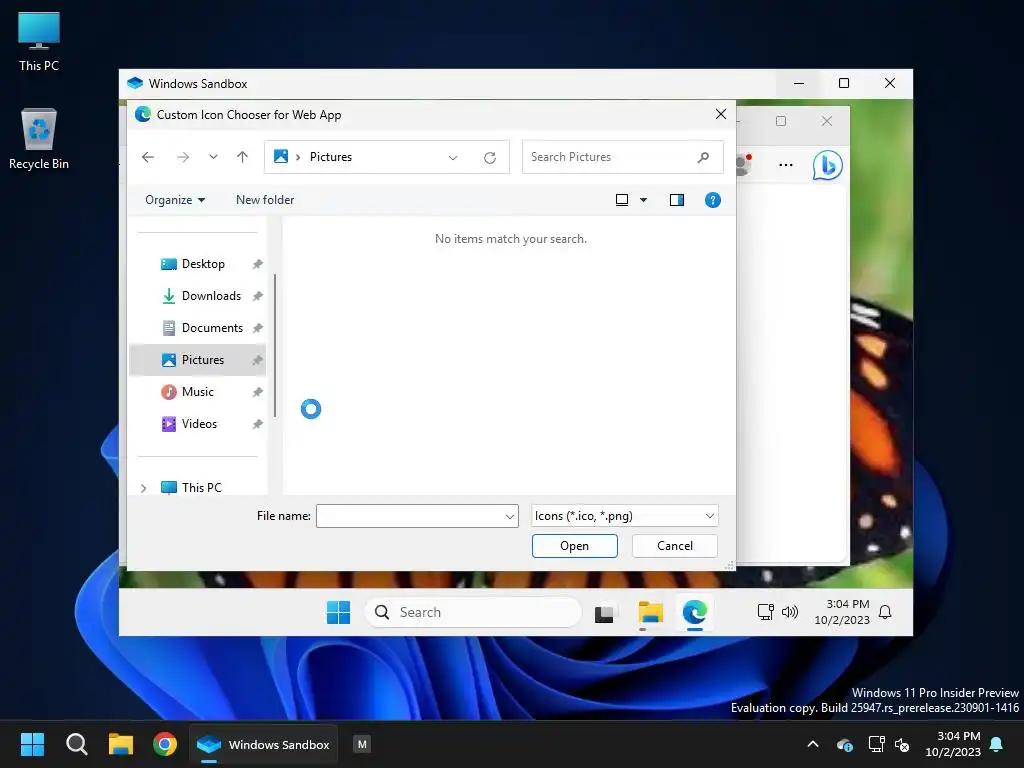This screenshot has height=768, width=1024.
Task: Create a New folder
Action: coord(264,200)
